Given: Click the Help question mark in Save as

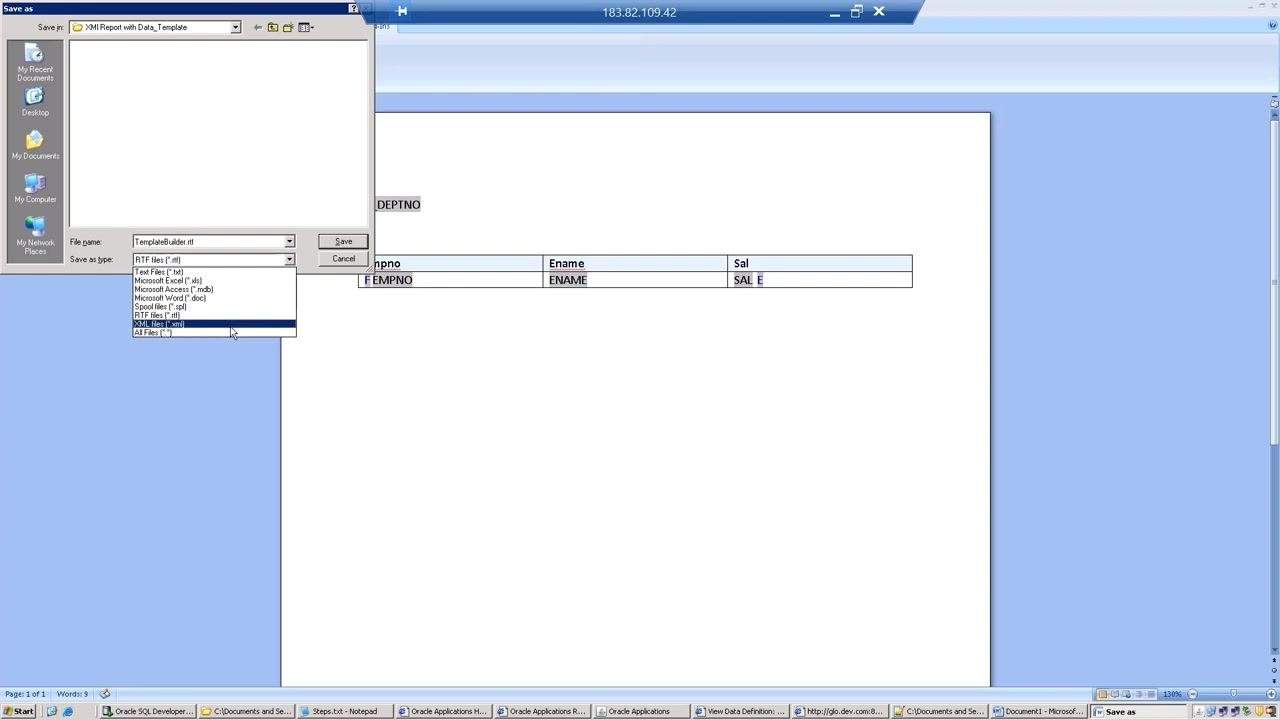Looking at the screenshot, I should coord(353,8).
